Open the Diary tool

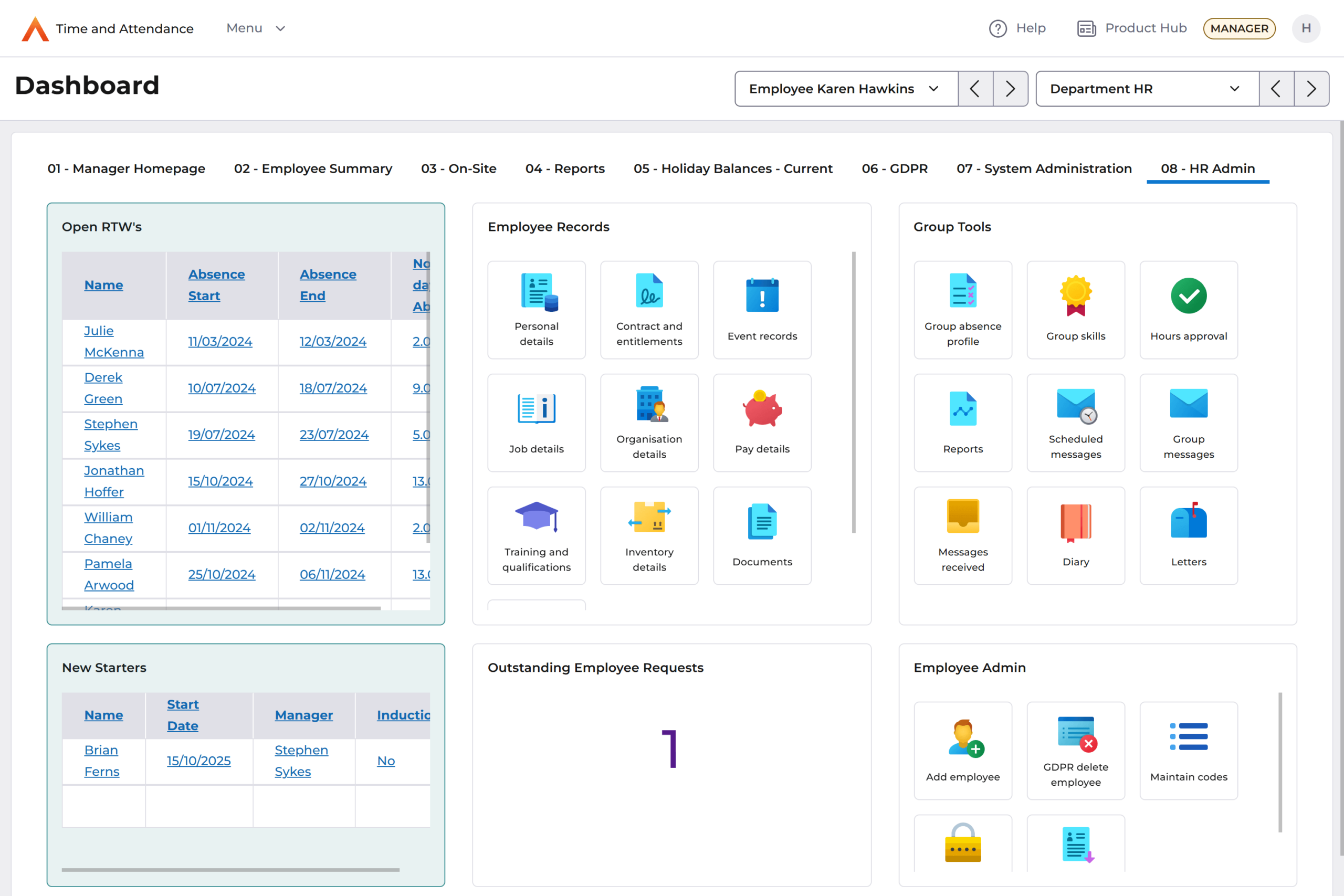tap(1075, 535)
